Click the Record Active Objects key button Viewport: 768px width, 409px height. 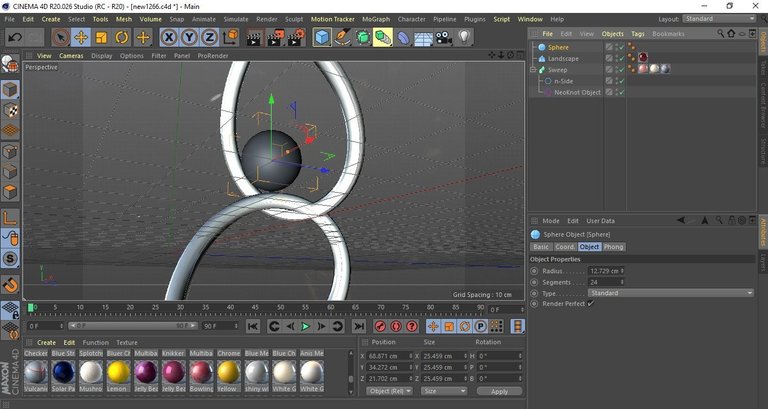click(380, 326)
